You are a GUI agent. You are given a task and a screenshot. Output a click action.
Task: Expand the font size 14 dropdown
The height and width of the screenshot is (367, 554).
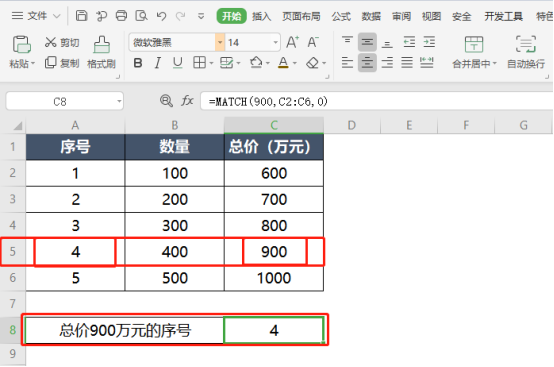pyautogui.click(x=276, y=42)
